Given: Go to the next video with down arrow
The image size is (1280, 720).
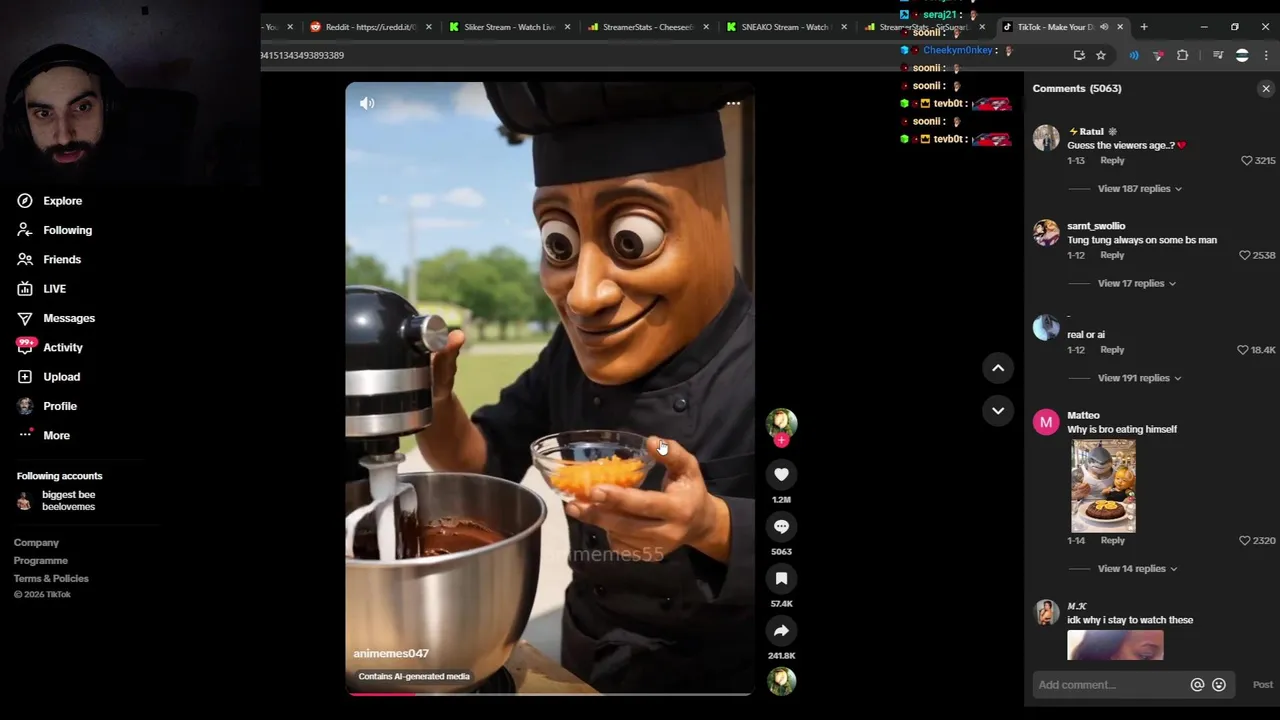Looking at the screenshot, I should (997, 410).
